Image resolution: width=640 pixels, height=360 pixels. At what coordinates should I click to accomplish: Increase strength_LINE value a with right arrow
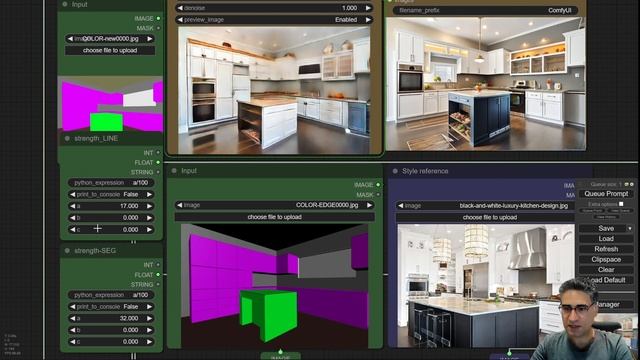149,206
